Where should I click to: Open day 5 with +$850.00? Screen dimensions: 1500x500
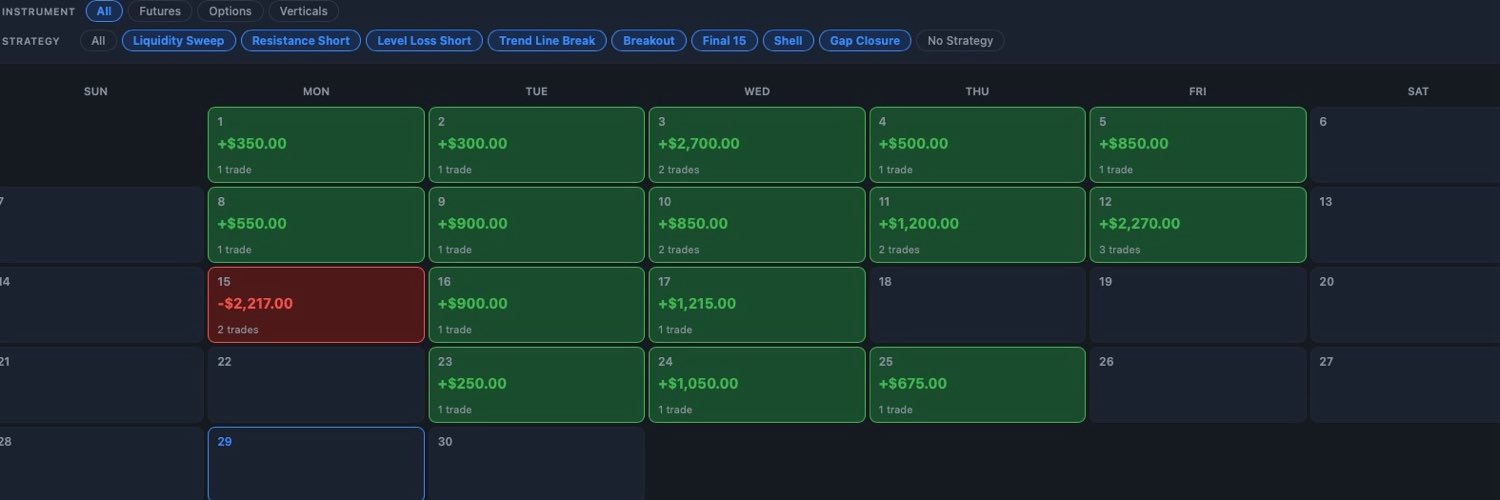point(1198,145)
